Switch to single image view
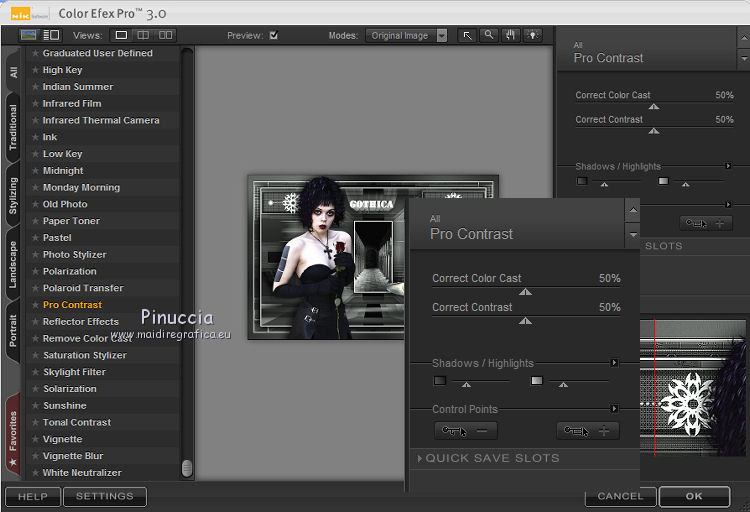The width and height of the screenshot is (750, 512). point(122,35)
